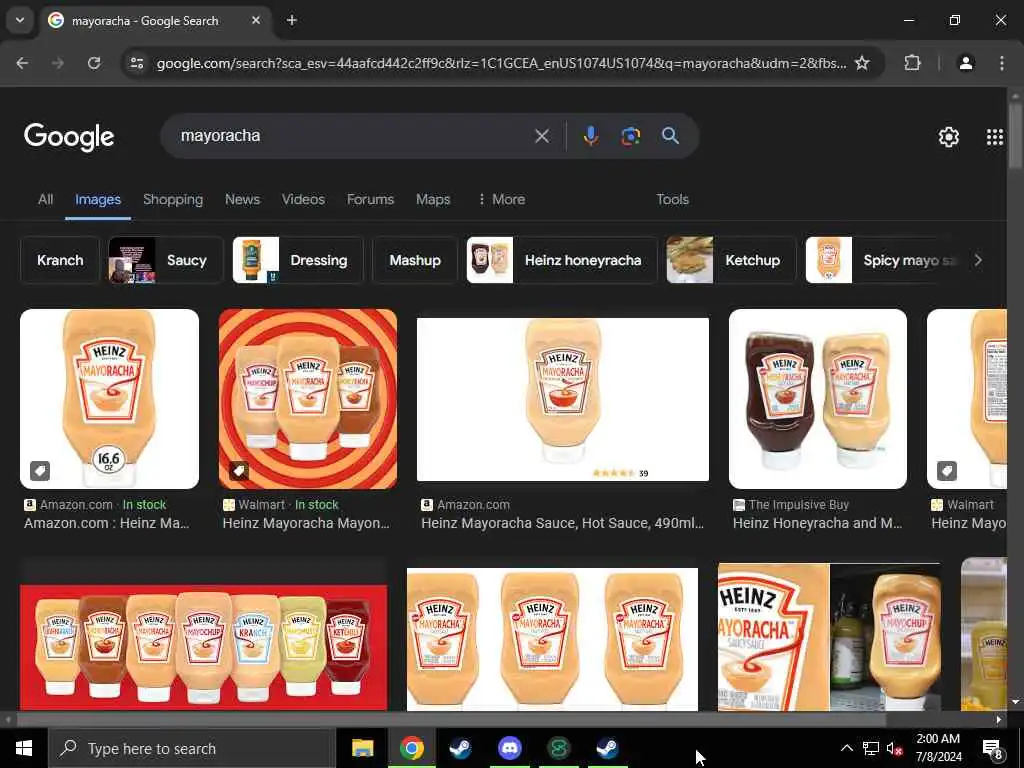Filter images by Dressing chip
Viewport: 1024px width, 768px height.
(x=298, y=260)
